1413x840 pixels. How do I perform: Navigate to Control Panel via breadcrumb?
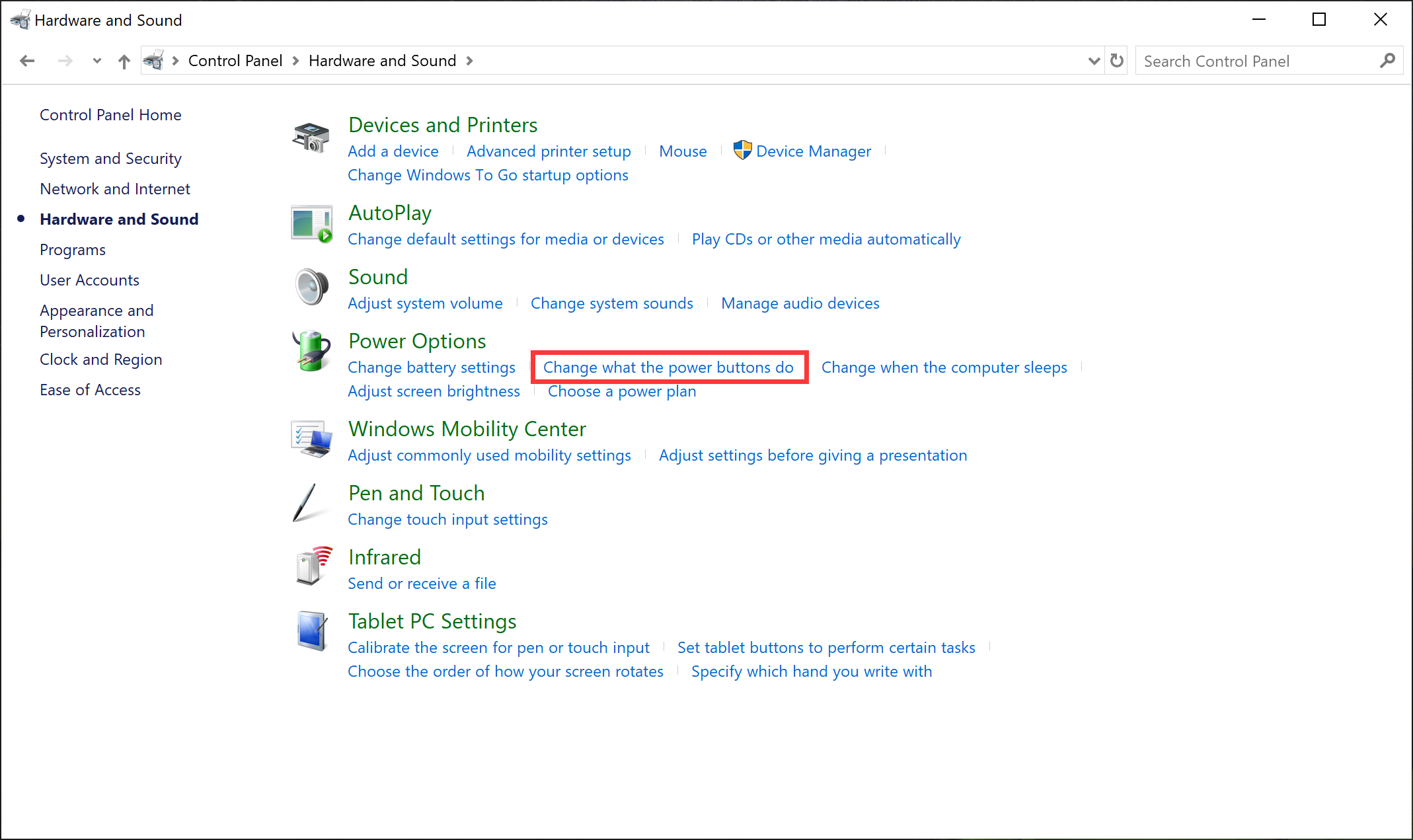[x=235, y=60]
